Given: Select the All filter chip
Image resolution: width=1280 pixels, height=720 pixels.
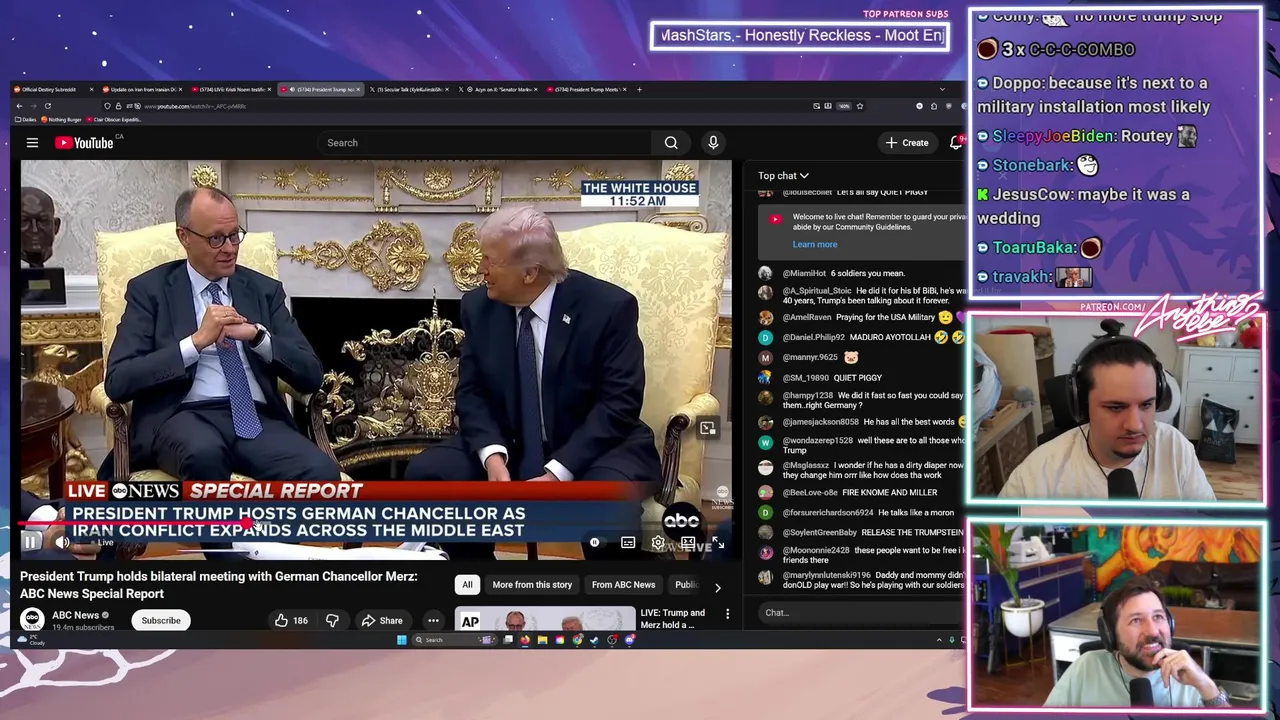Looking at the screenshot, I should (467, 585).
